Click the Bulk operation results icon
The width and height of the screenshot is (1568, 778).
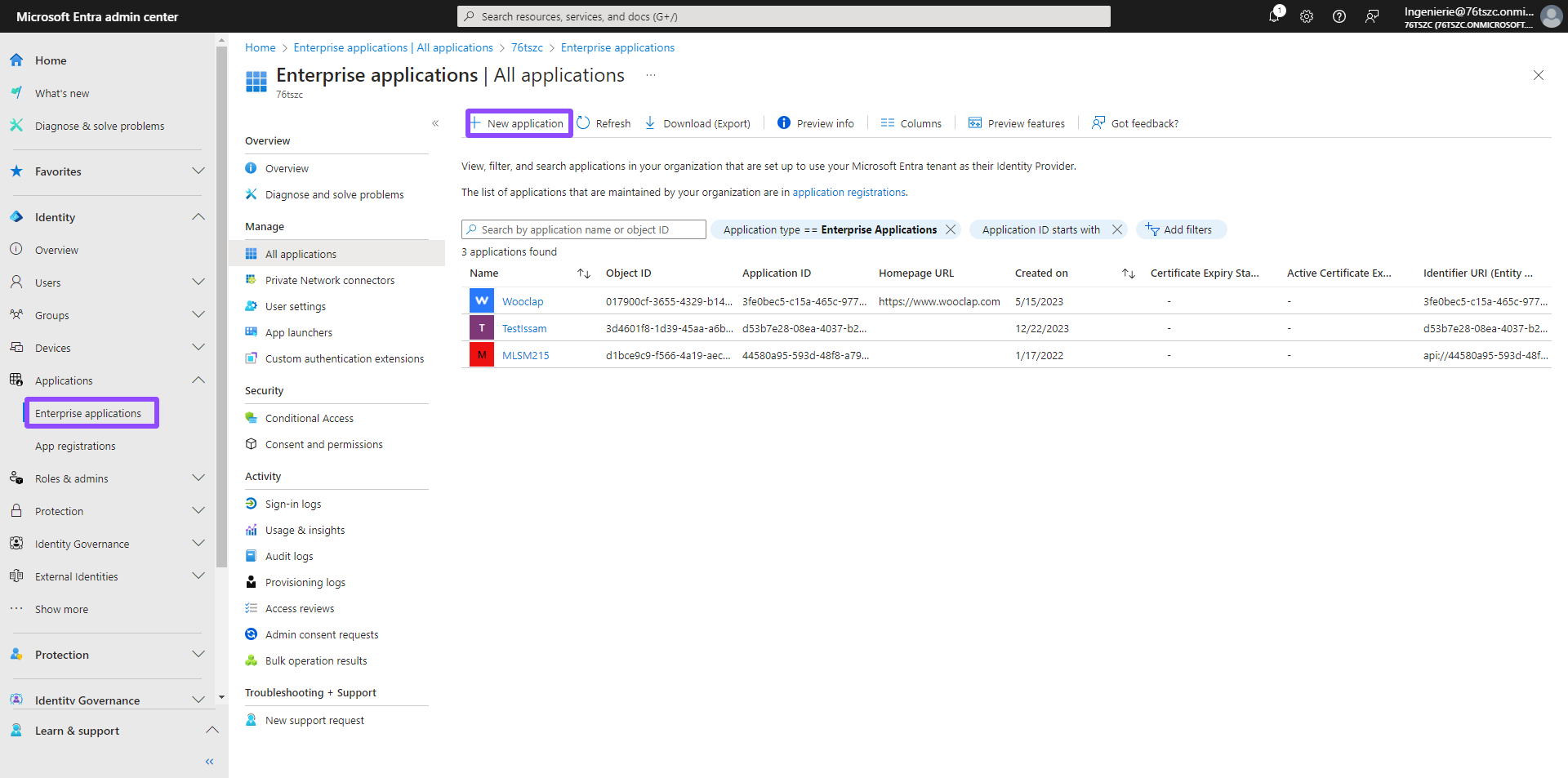point(252,660)
